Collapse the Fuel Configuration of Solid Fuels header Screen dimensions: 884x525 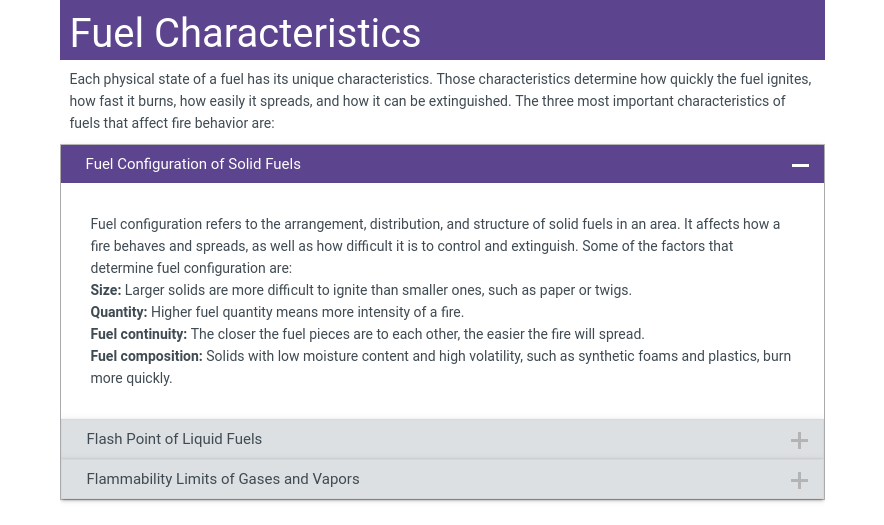[x=193, y=164]
